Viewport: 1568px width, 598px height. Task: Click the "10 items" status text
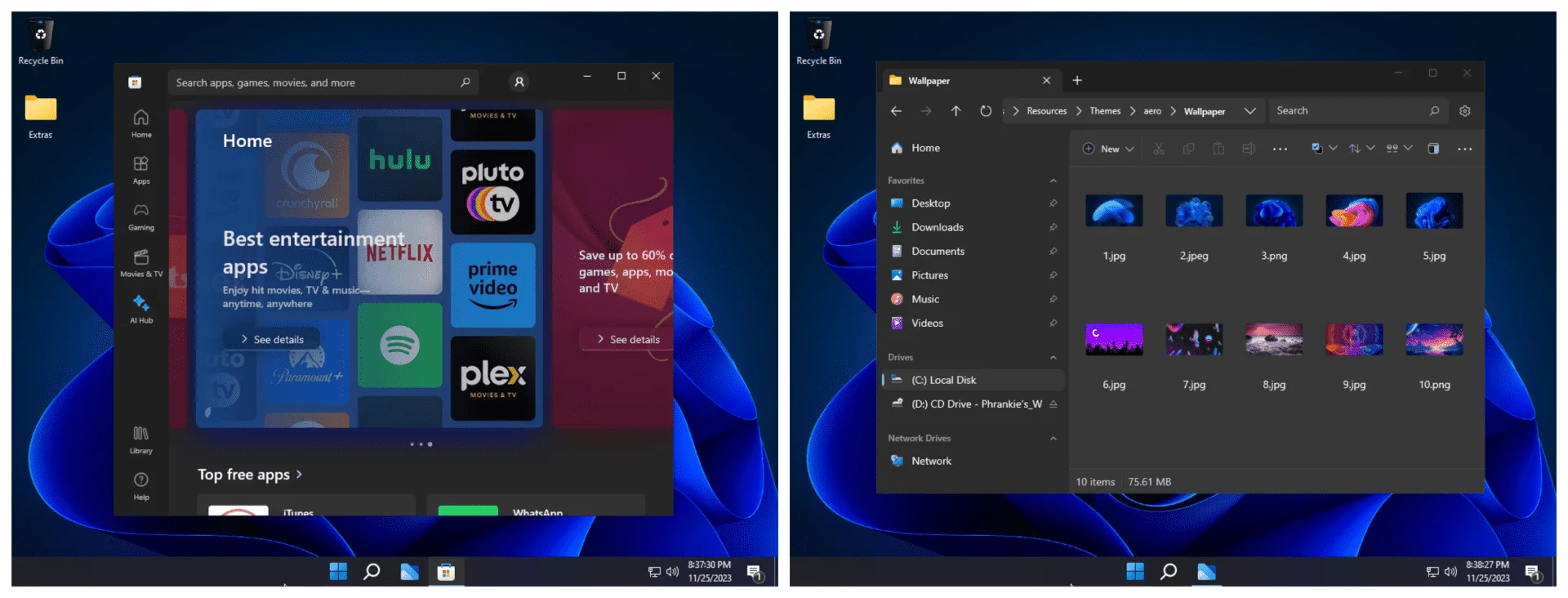1095,482
